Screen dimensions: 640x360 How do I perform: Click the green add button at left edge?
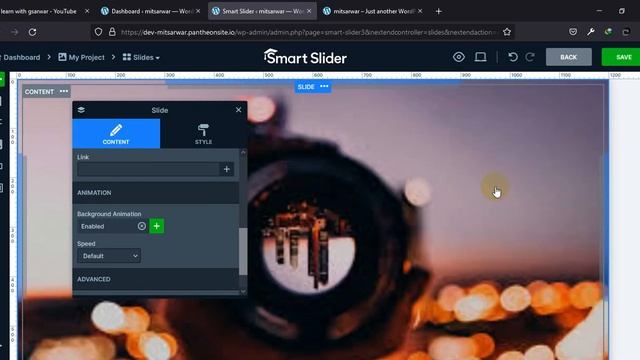click(x=2, y=80)
